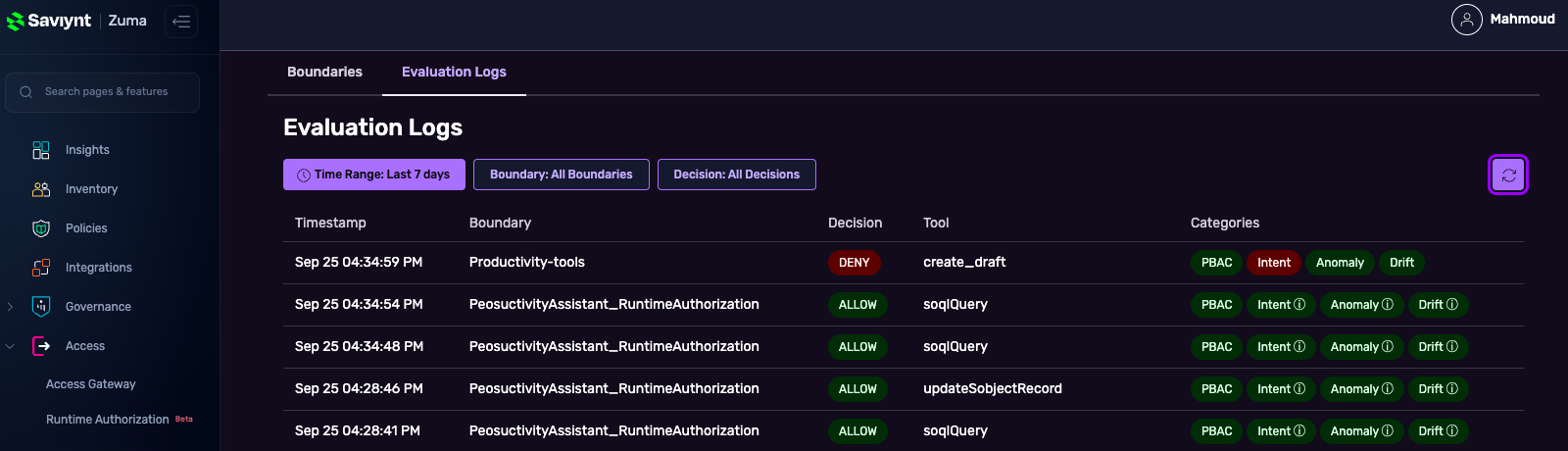Refresh the evaluation logs list
This screenshot has width=1568, height=451.
point(1508,175)
